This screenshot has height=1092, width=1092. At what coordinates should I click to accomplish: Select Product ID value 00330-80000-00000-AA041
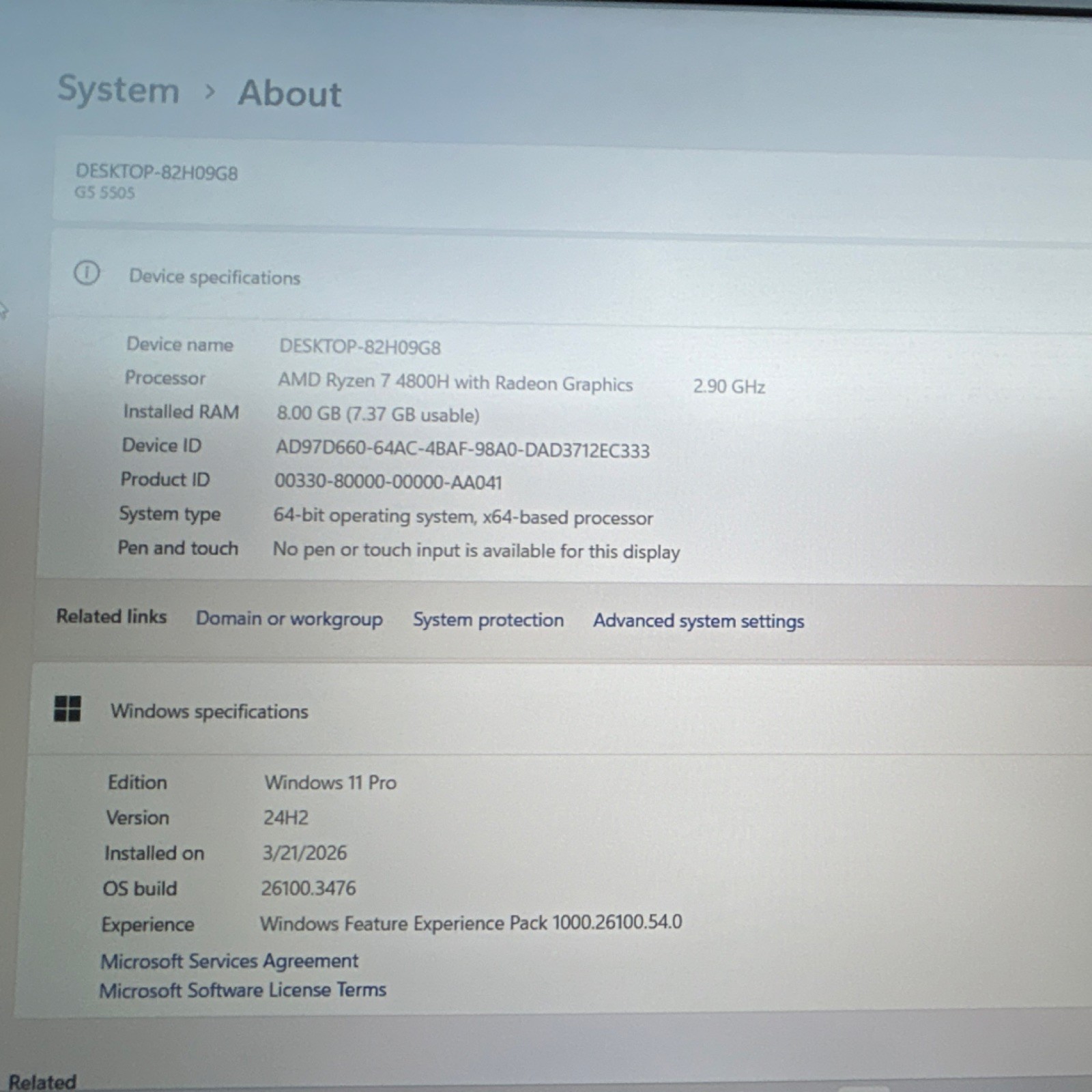pyautogui.click(x=388, y=482)
